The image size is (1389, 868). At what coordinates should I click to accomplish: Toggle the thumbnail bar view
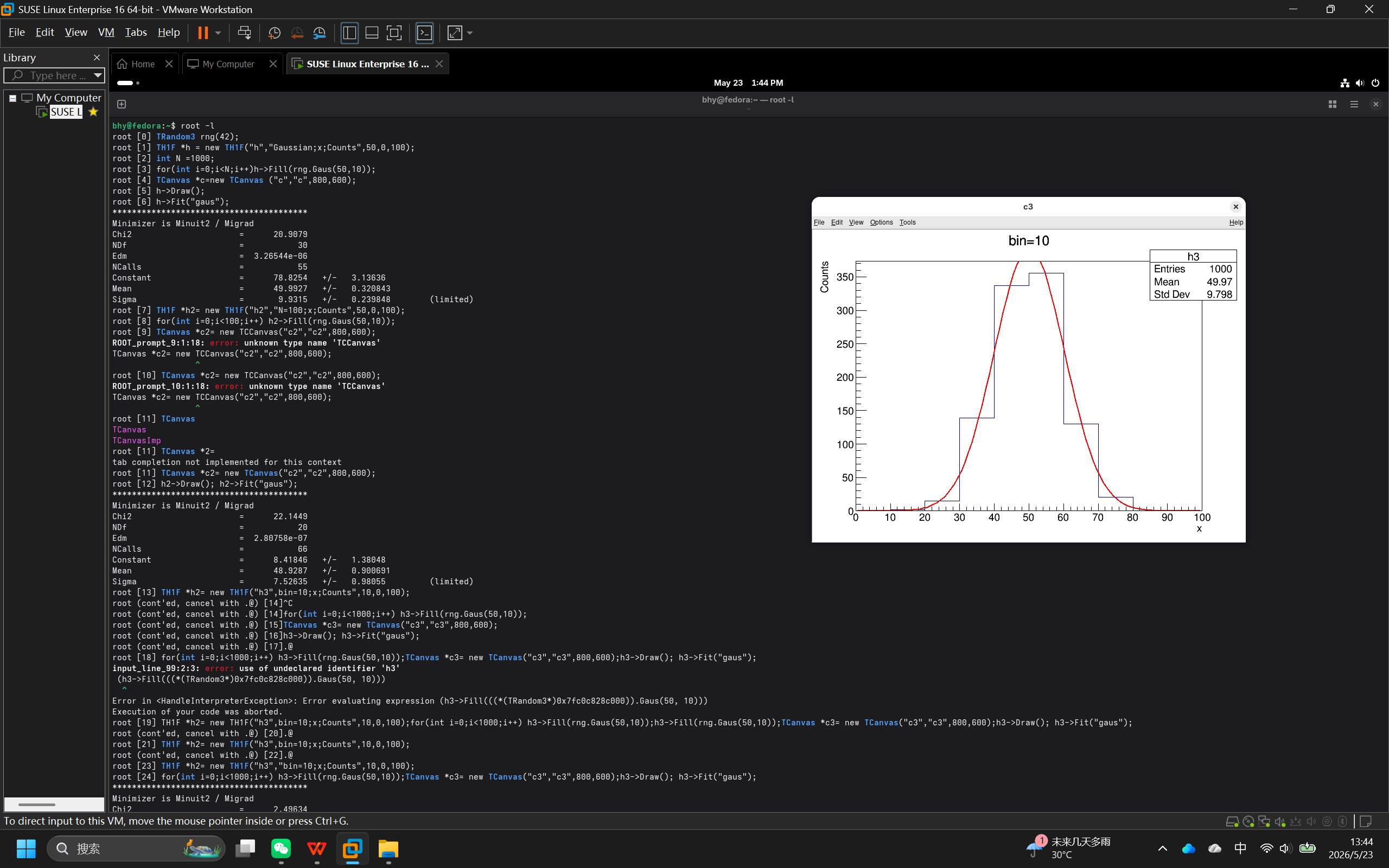[x=372, y=33]
